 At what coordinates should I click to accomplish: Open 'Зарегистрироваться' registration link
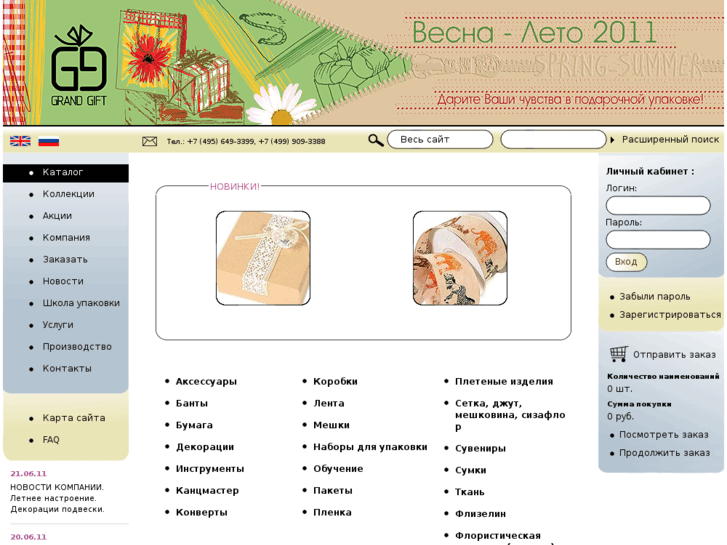pos(670,314)
